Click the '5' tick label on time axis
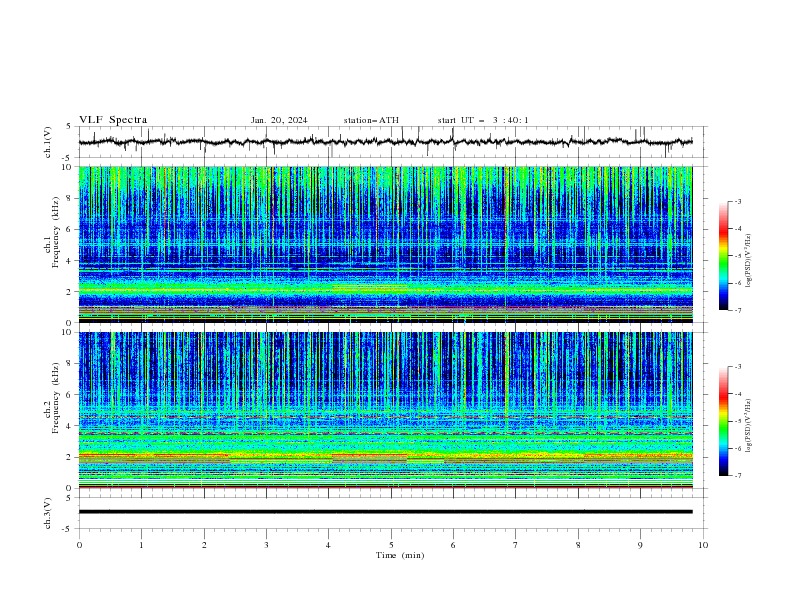This screenshot has width=792, height=612. click(x=391, y=545)
